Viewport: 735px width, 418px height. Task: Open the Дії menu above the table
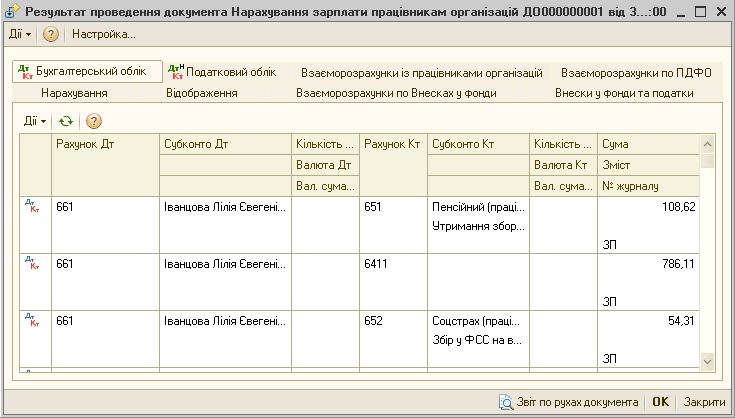pyautogui.click(x=35, y=121)
